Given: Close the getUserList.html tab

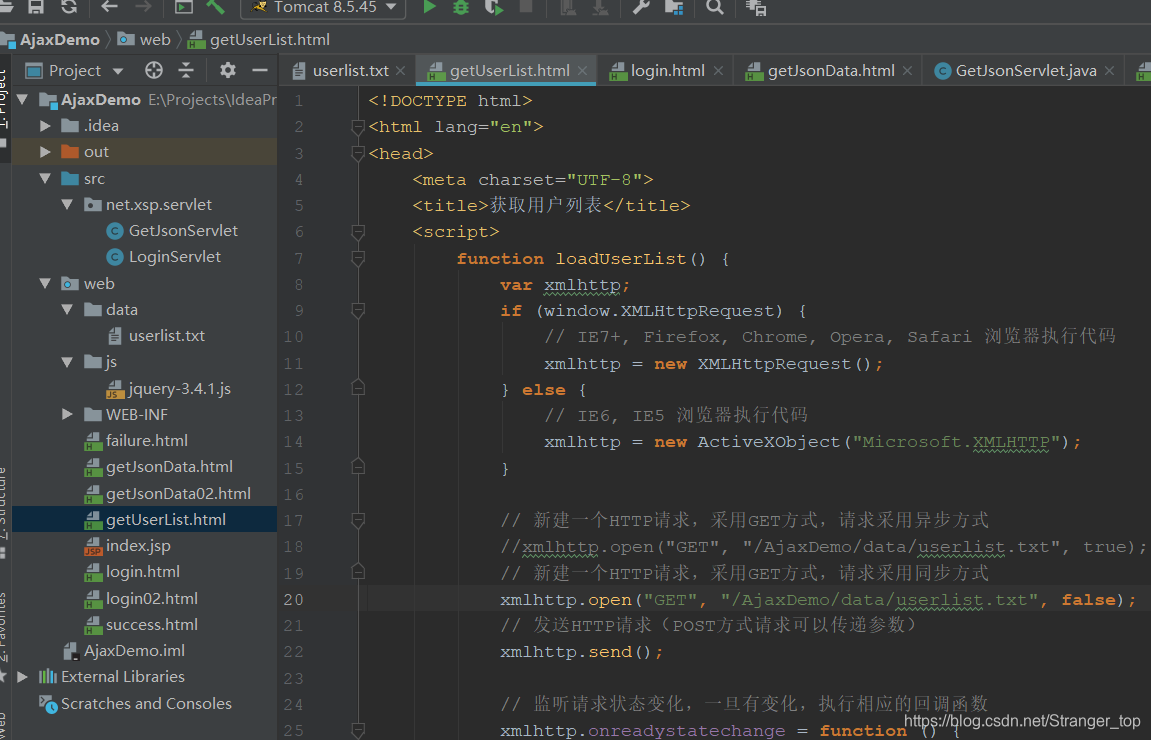Looking at the screenshot, I should [x=582, y=70].
